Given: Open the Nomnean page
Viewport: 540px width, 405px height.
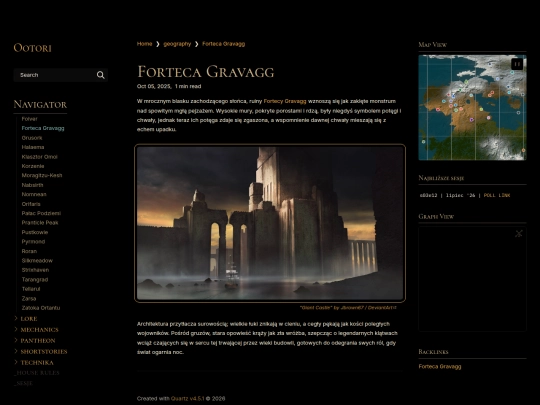Looking at the screenshot, I should (x=34, y=194).
